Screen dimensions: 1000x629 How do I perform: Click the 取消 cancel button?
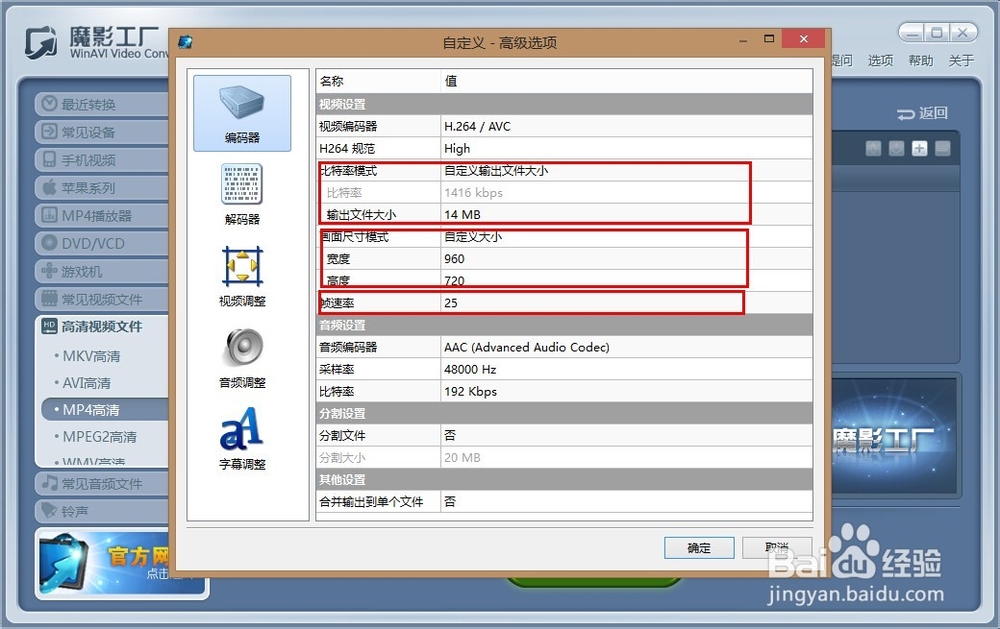777,547
